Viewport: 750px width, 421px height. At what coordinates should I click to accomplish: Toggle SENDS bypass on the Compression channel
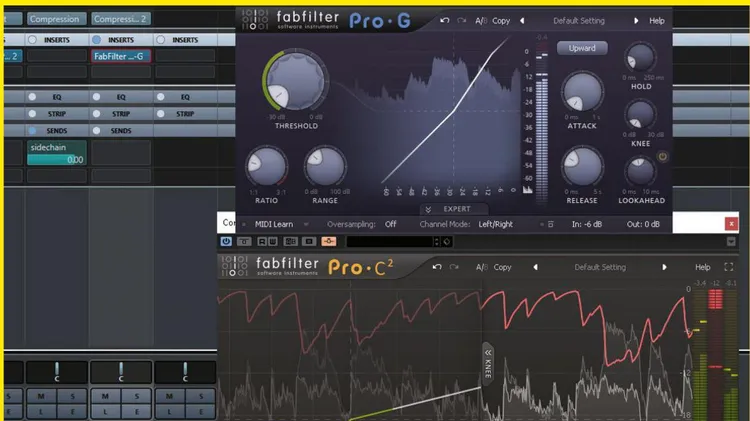click(x=32, y=131)
